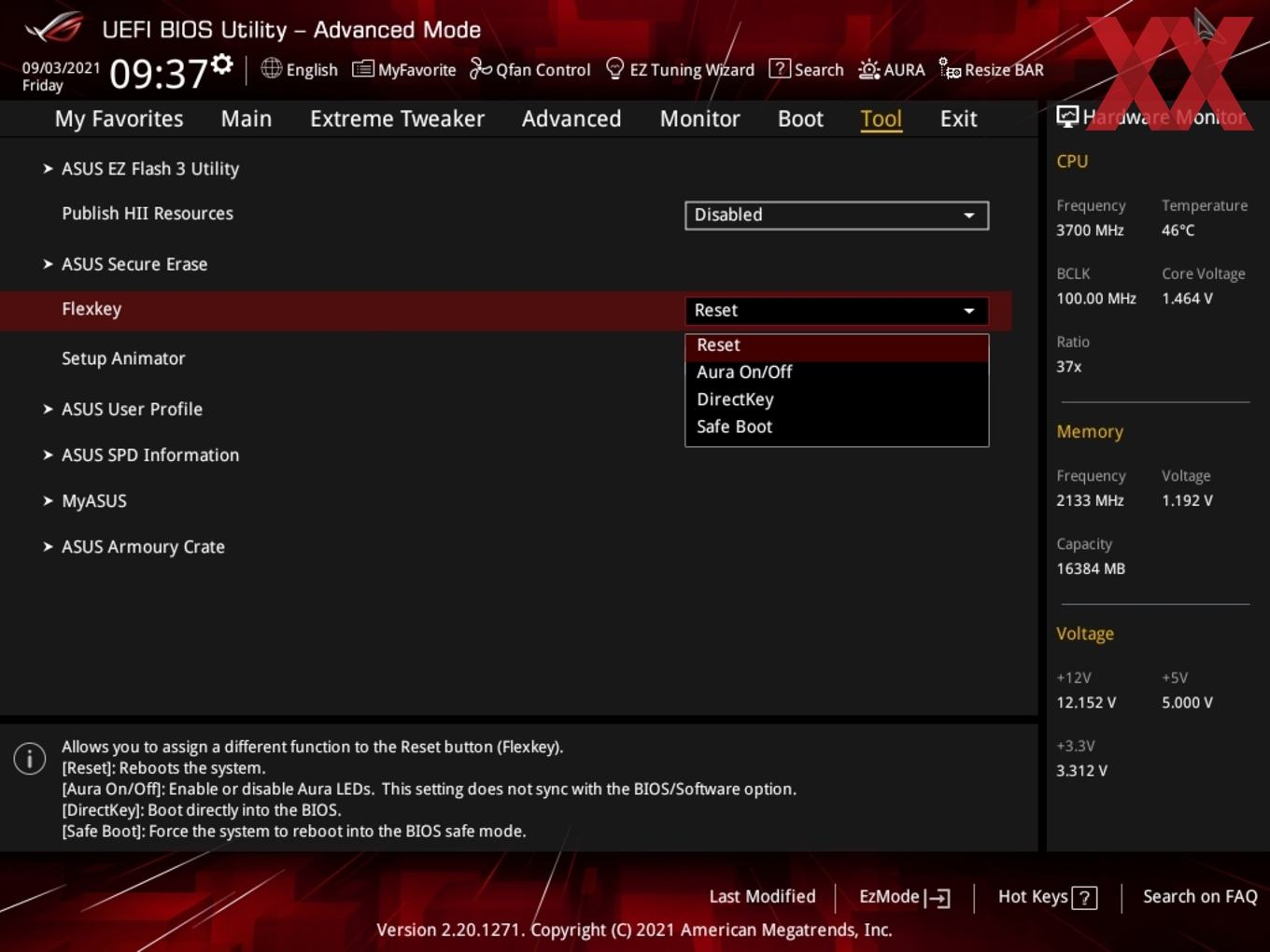Click BCLK value 100.00 MHz
This screenshot has width=1270, height=952.
[x=1096, y=299]
